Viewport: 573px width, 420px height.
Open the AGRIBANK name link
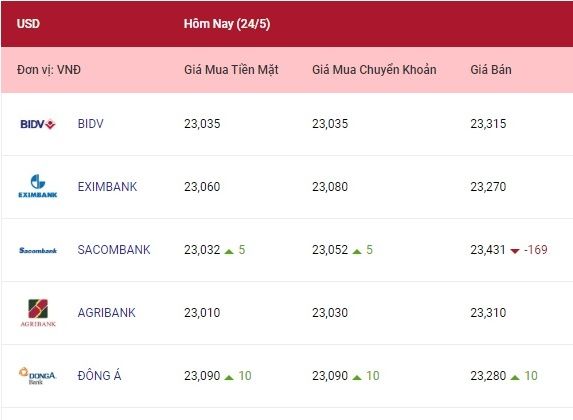106,313
